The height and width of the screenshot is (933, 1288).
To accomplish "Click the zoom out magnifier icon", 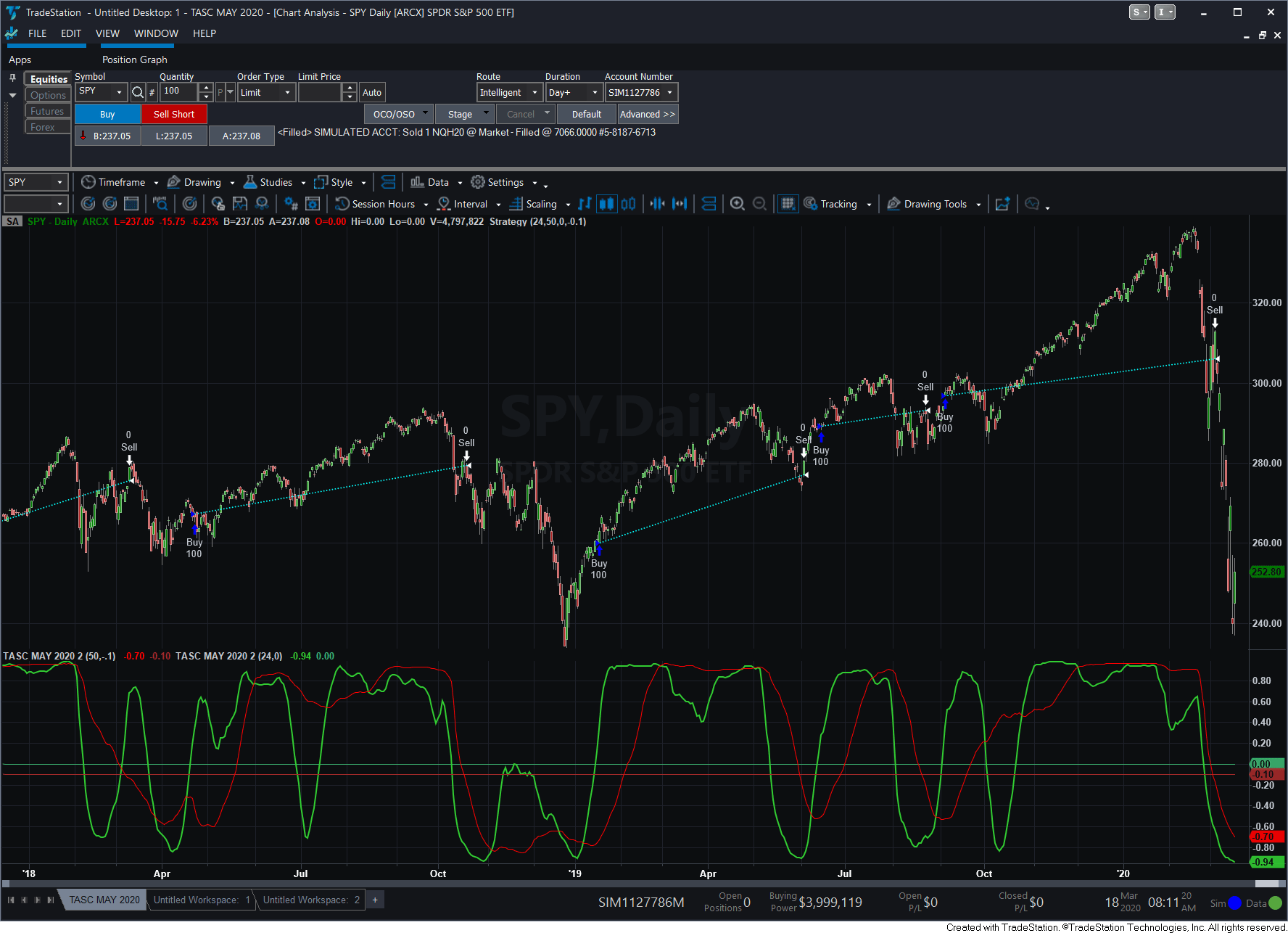I will 759,204.
